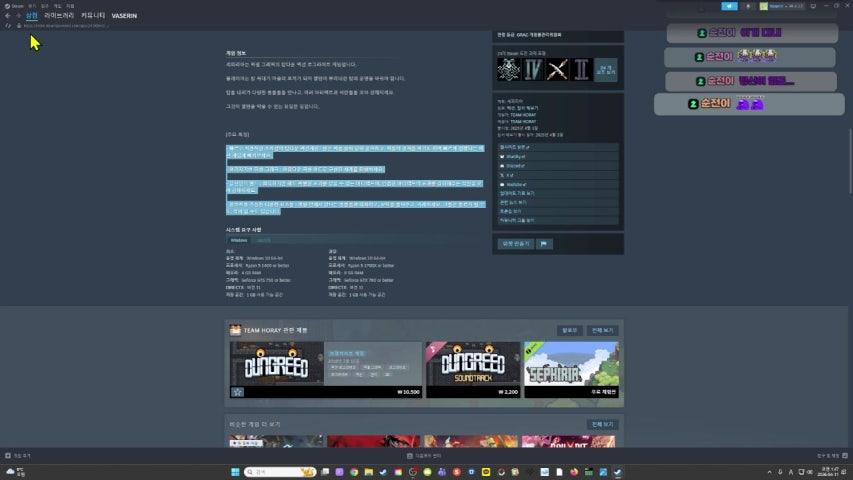
Task: Open the 'II' achievement icon
Action: (582, 70)
